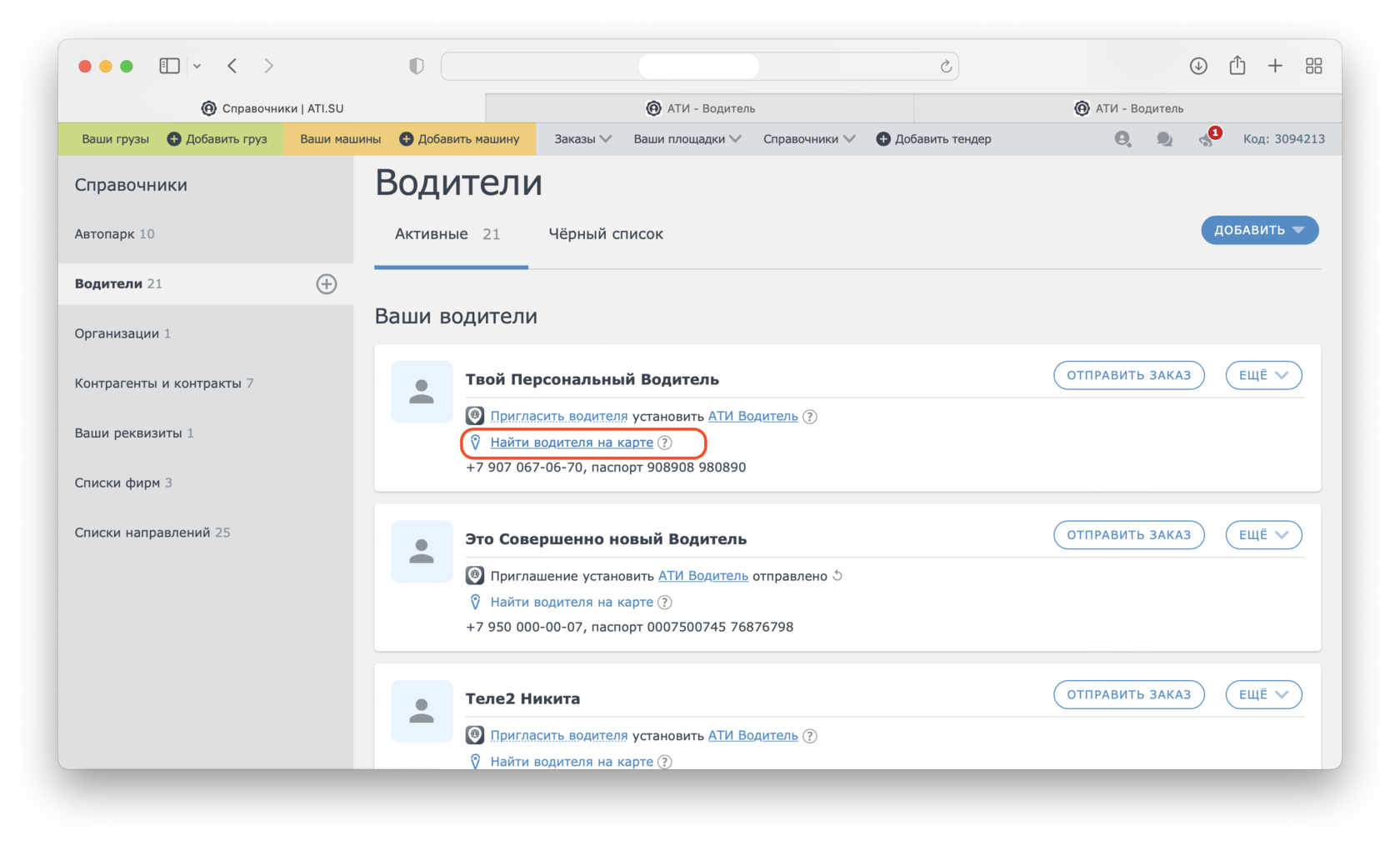Send order to Теле2 Никита

[1129, 694]
